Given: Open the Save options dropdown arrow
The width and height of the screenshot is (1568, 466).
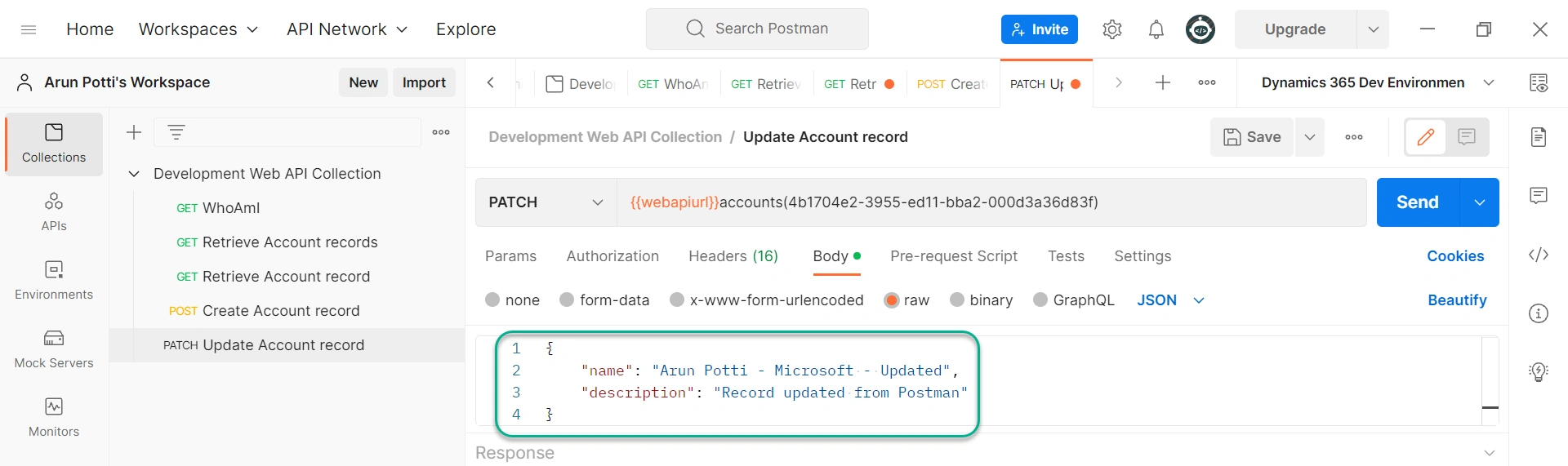Looking at the screenshot, I should pyautogui.click(x=1310, y=137).
